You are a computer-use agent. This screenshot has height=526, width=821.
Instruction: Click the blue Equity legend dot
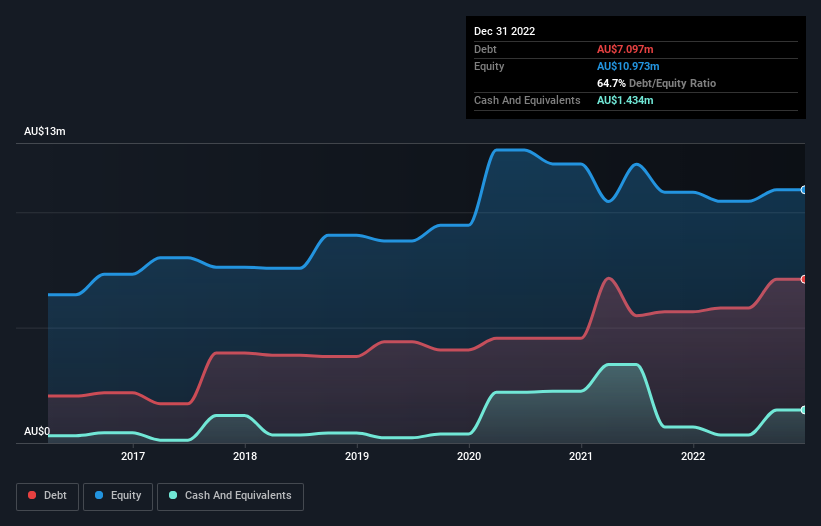tap(99, 495)
